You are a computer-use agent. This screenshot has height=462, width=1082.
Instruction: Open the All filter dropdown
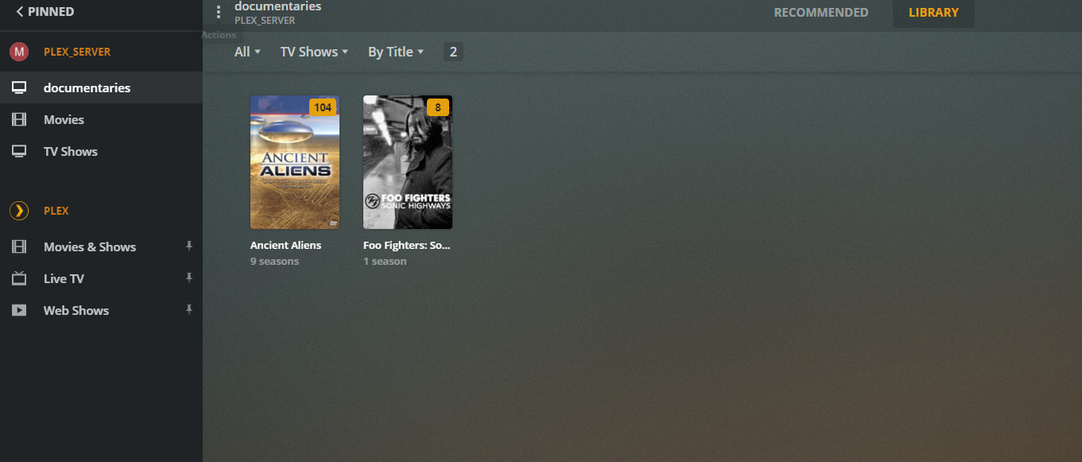247,52
